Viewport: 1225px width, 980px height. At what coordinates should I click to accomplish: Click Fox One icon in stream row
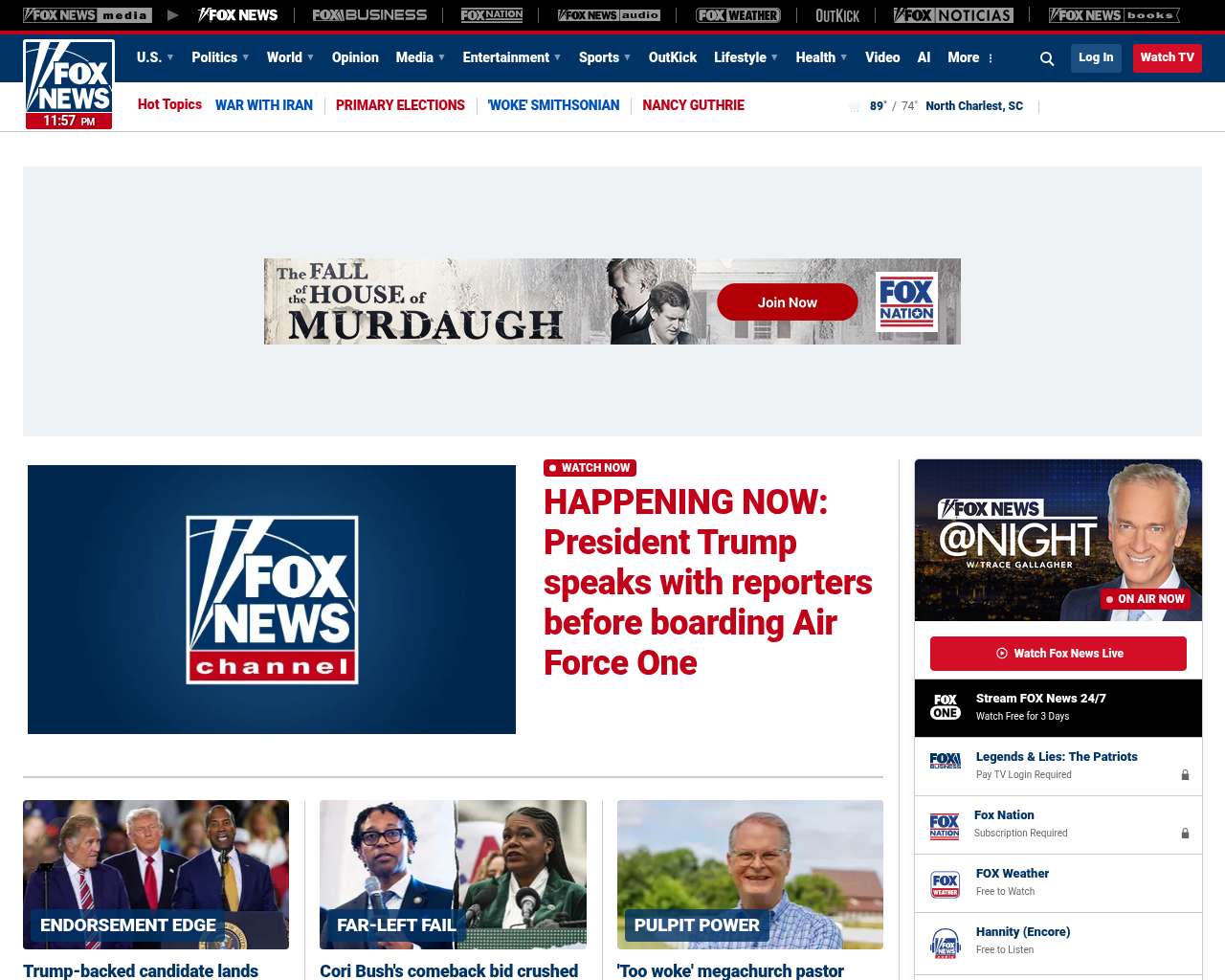point(946,707)
